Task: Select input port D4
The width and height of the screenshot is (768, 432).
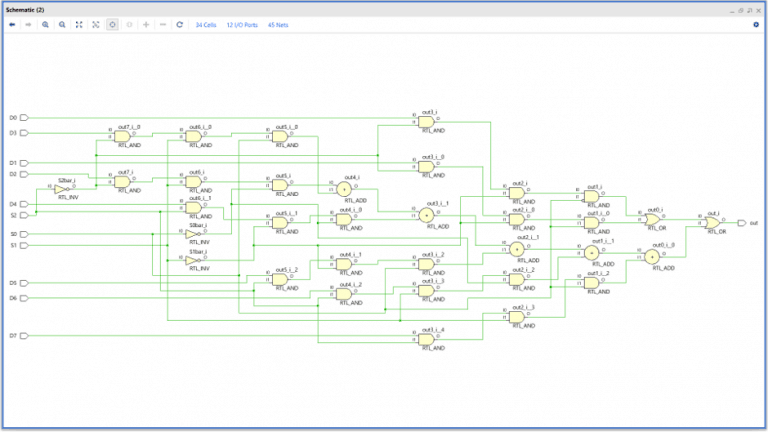Action: [24, 204]
